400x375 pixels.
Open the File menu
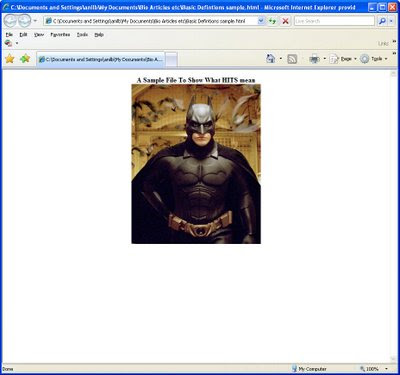pyautogui.click(x=9, y=35)
